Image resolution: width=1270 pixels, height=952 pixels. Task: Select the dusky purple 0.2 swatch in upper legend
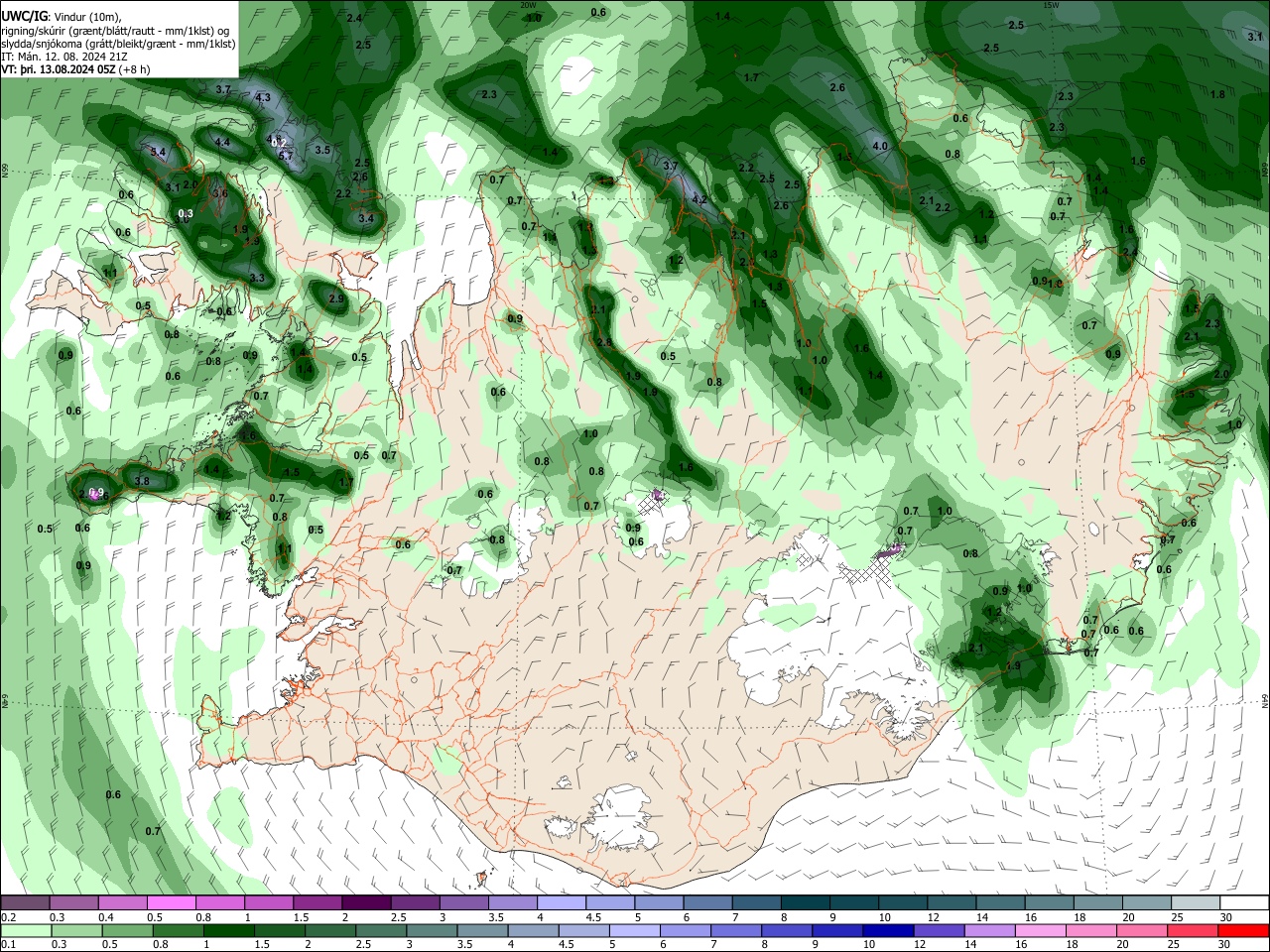25,902
